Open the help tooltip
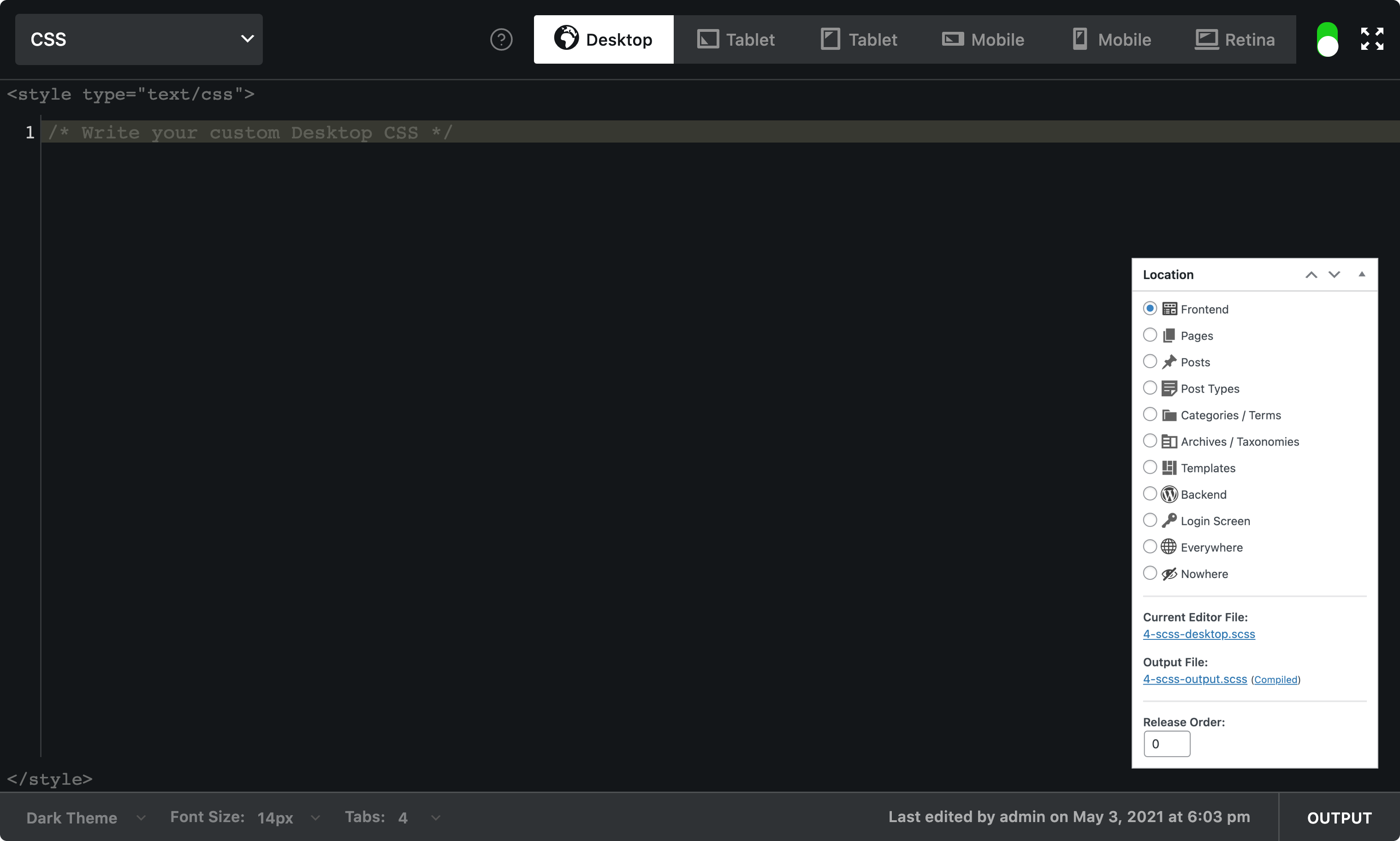The image size is (1400, 841). (501, 39)
